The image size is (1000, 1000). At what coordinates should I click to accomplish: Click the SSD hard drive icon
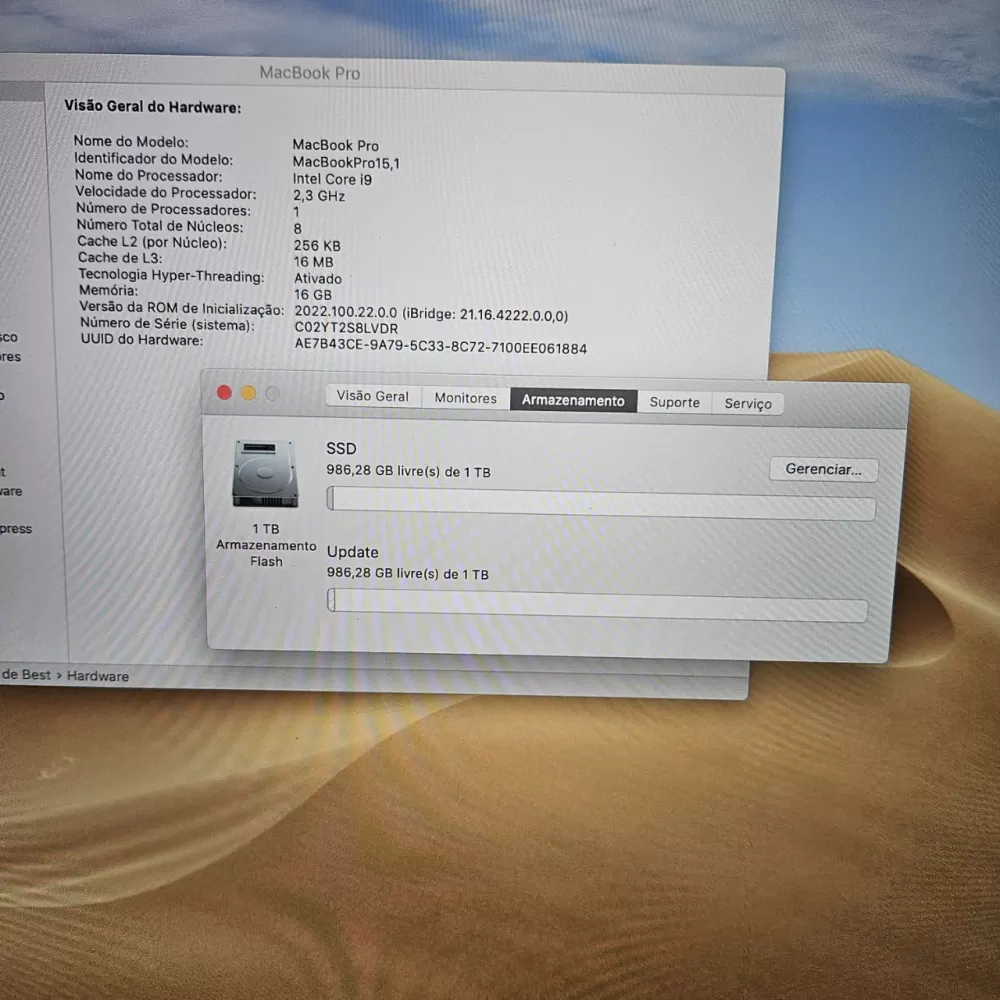click(x=265, y=473)
